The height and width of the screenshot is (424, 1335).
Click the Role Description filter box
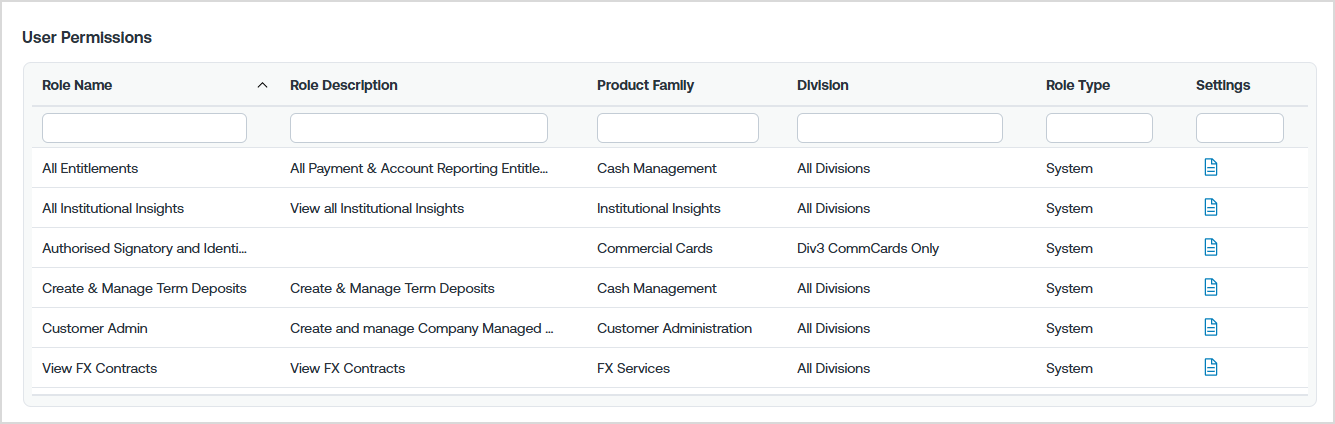419,128
